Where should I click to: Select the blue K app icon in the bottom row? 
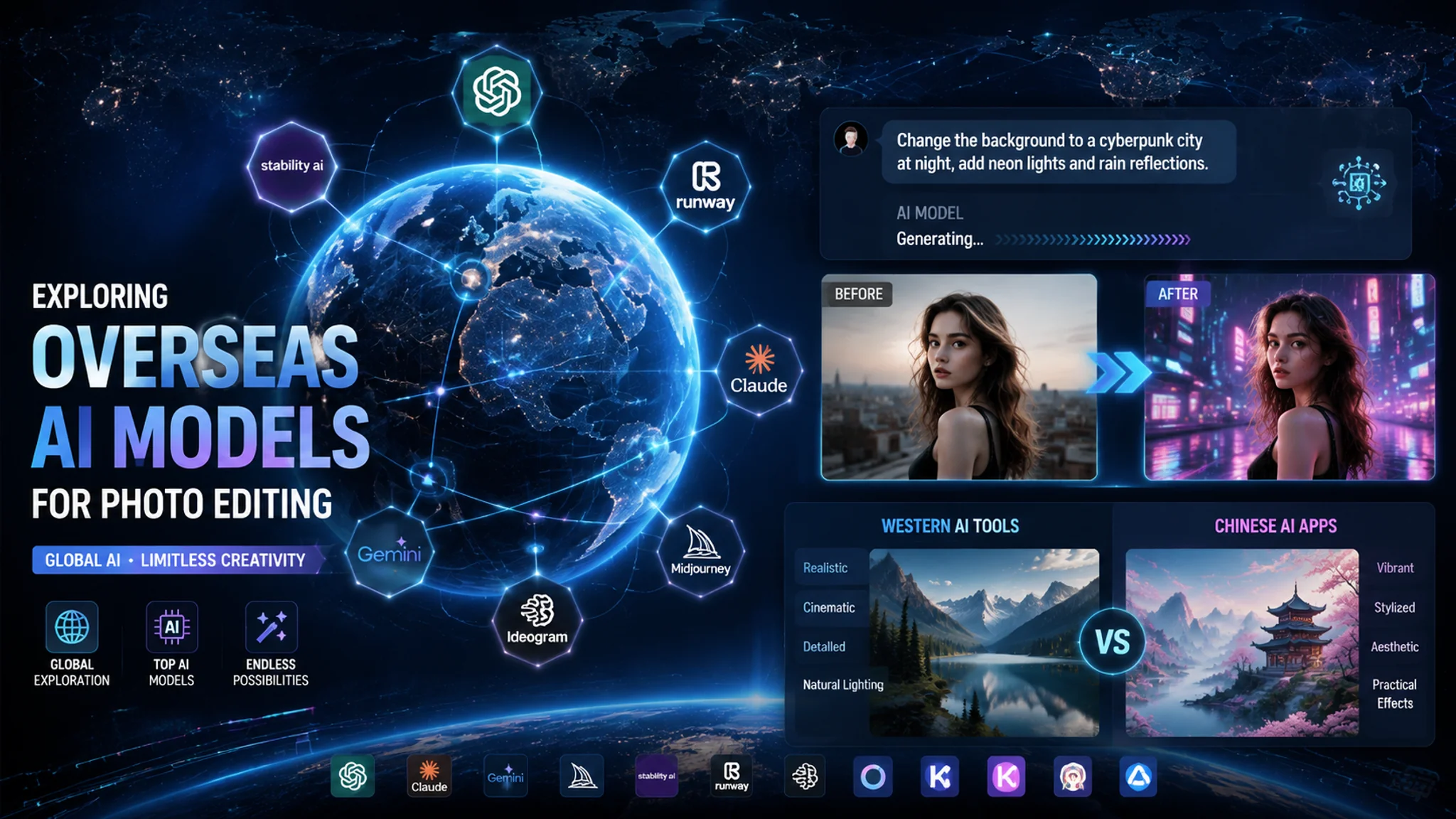[x=940, y=776]
